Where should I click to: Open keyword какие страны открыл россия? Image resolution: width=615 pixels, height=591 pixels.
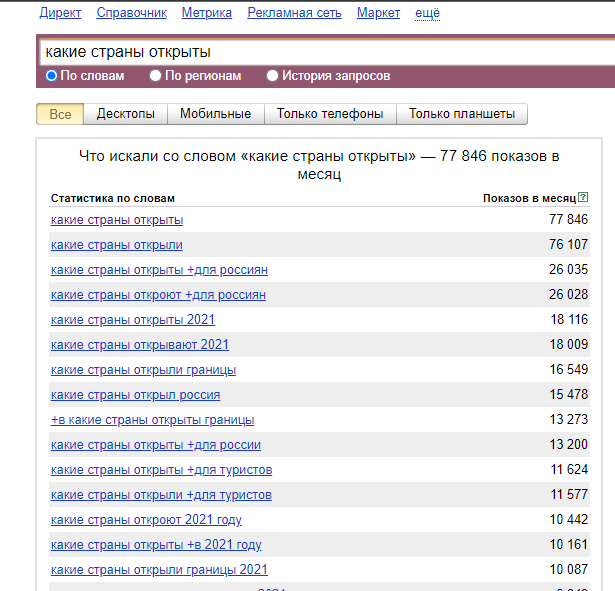pyautogui.click(x=135, y=395)
